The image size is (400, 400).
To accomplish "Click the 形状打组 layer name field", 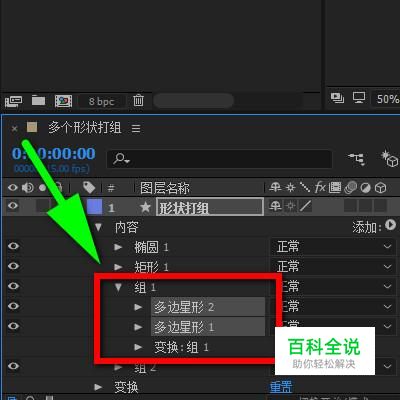I will (x=210, y=207).
